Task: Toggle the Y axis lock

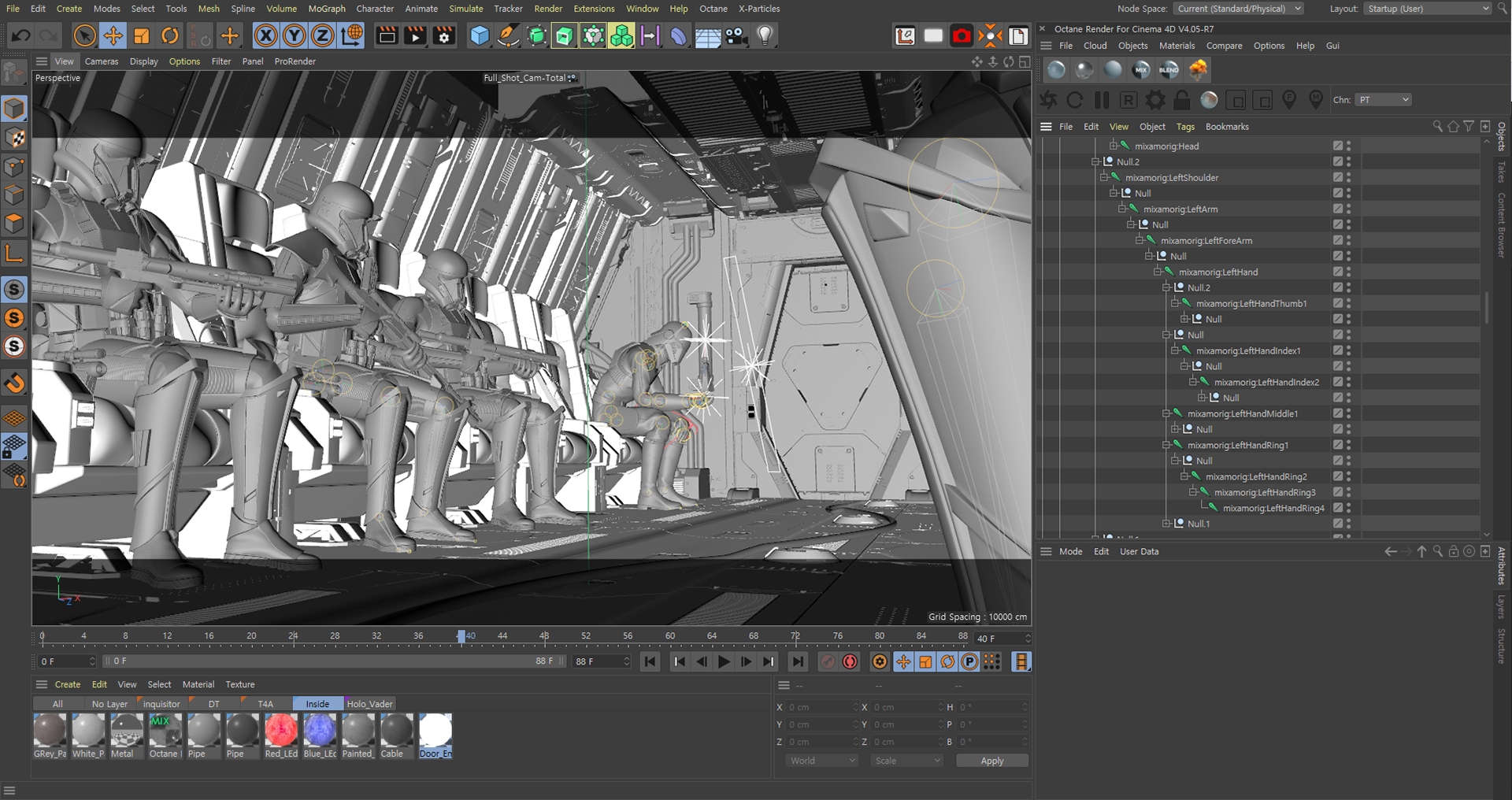Action: tap(295, 36)
